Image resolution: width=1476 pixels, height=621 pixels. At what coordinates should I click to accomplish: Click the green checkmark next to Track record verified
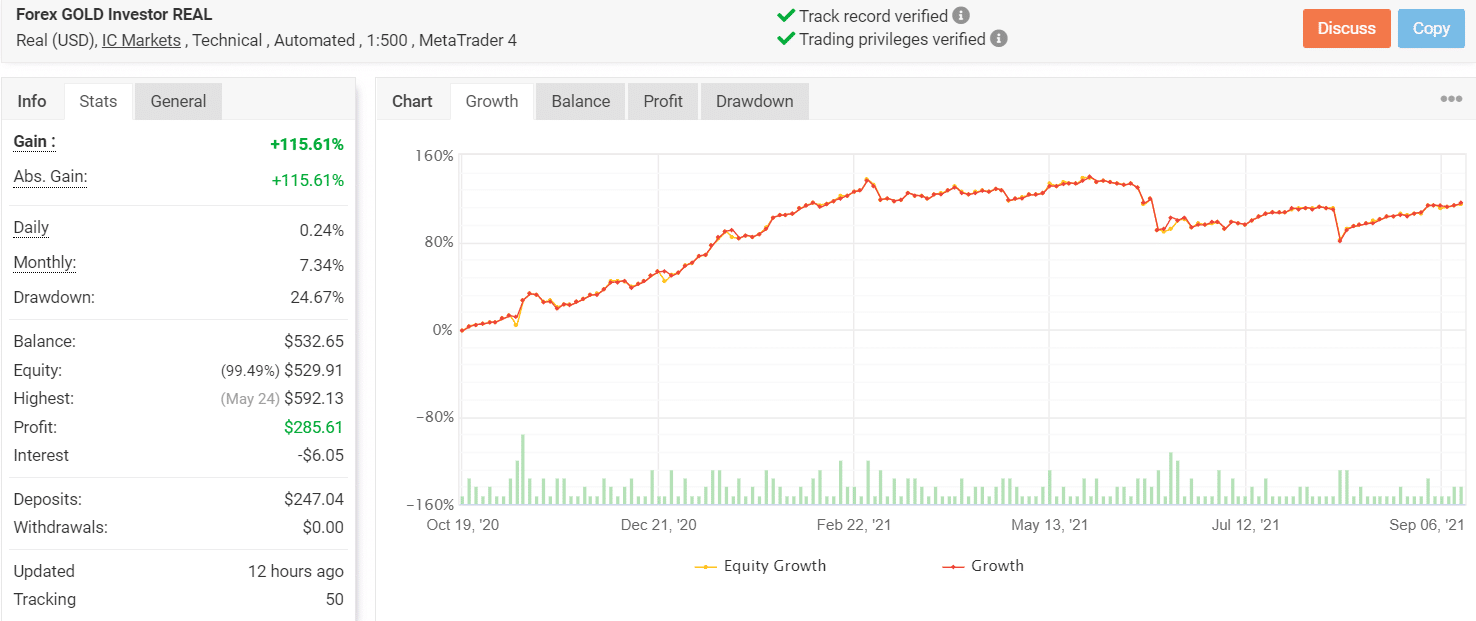point(786,16)
